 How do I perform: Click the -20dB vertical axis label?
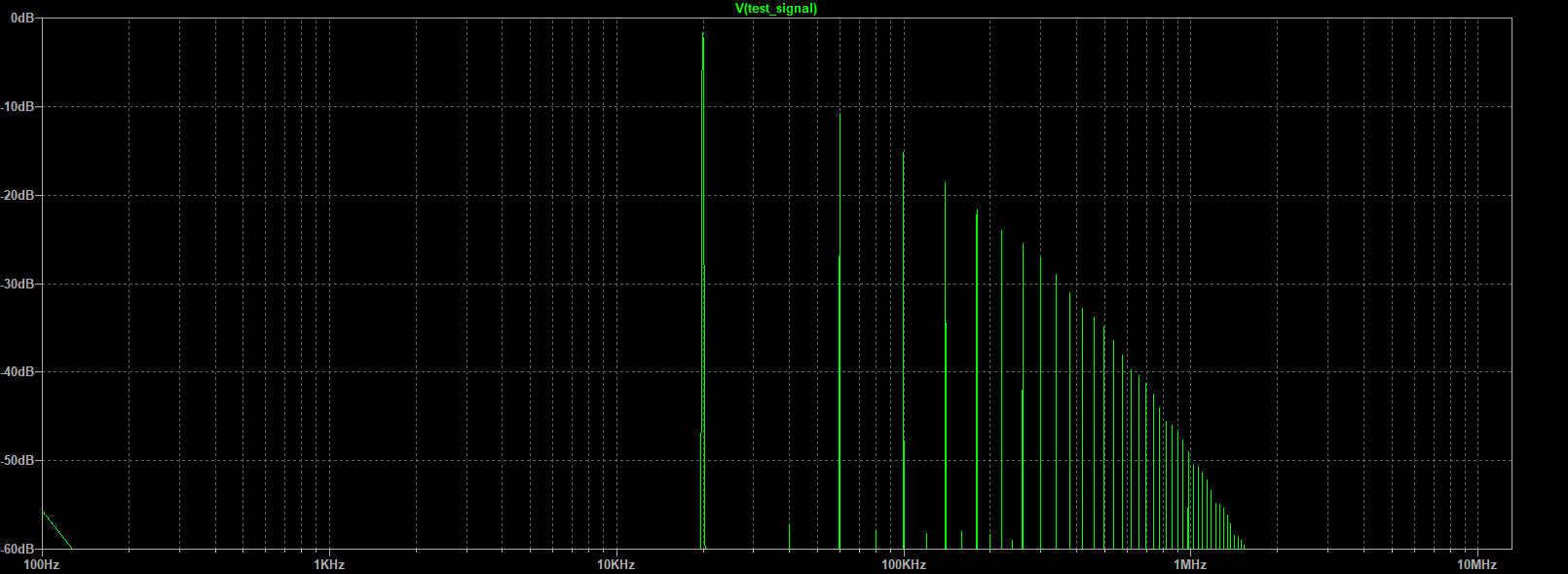coord(19,195)
